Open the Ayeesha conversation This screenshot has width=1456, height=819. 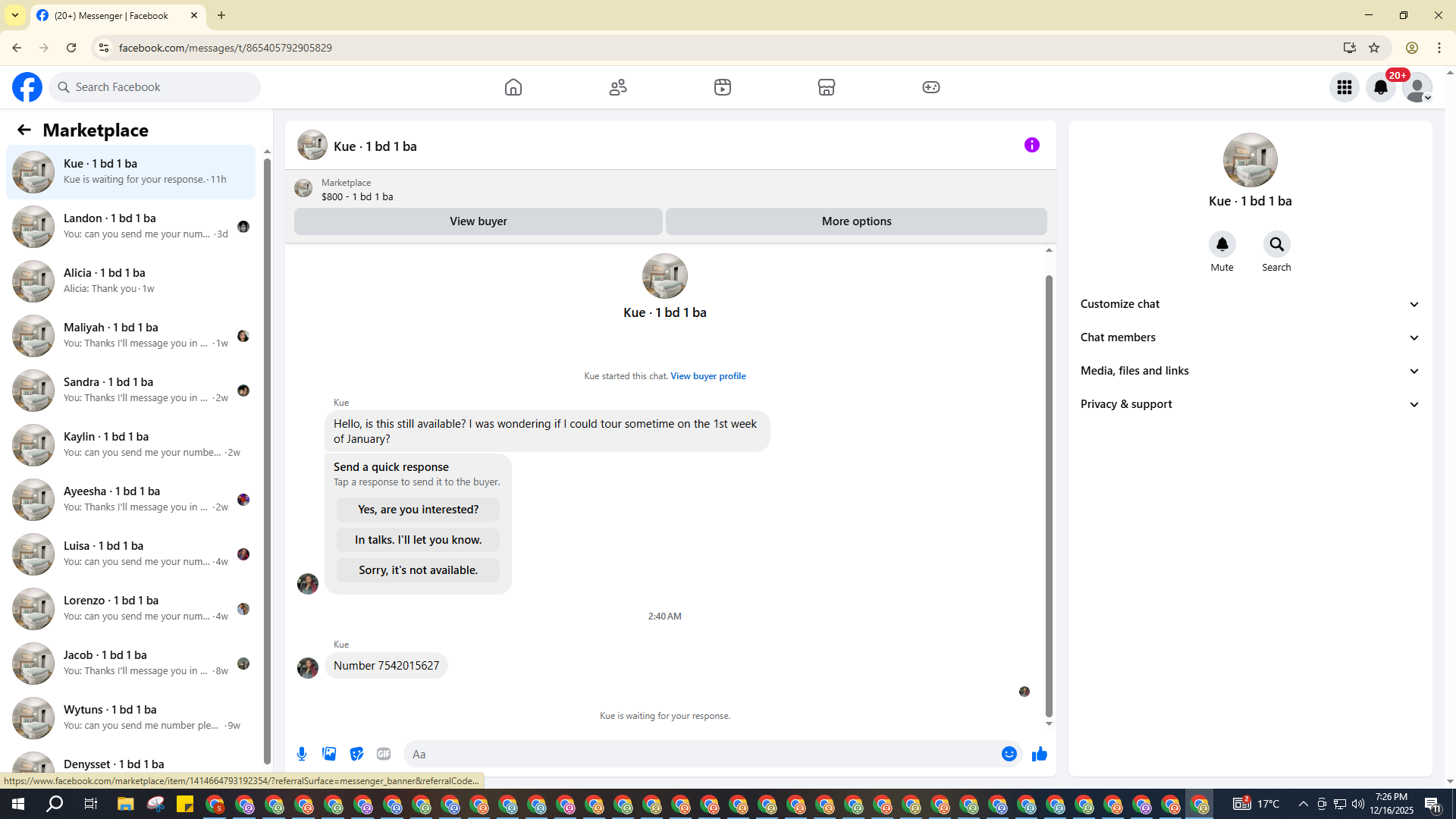(131, 500)
